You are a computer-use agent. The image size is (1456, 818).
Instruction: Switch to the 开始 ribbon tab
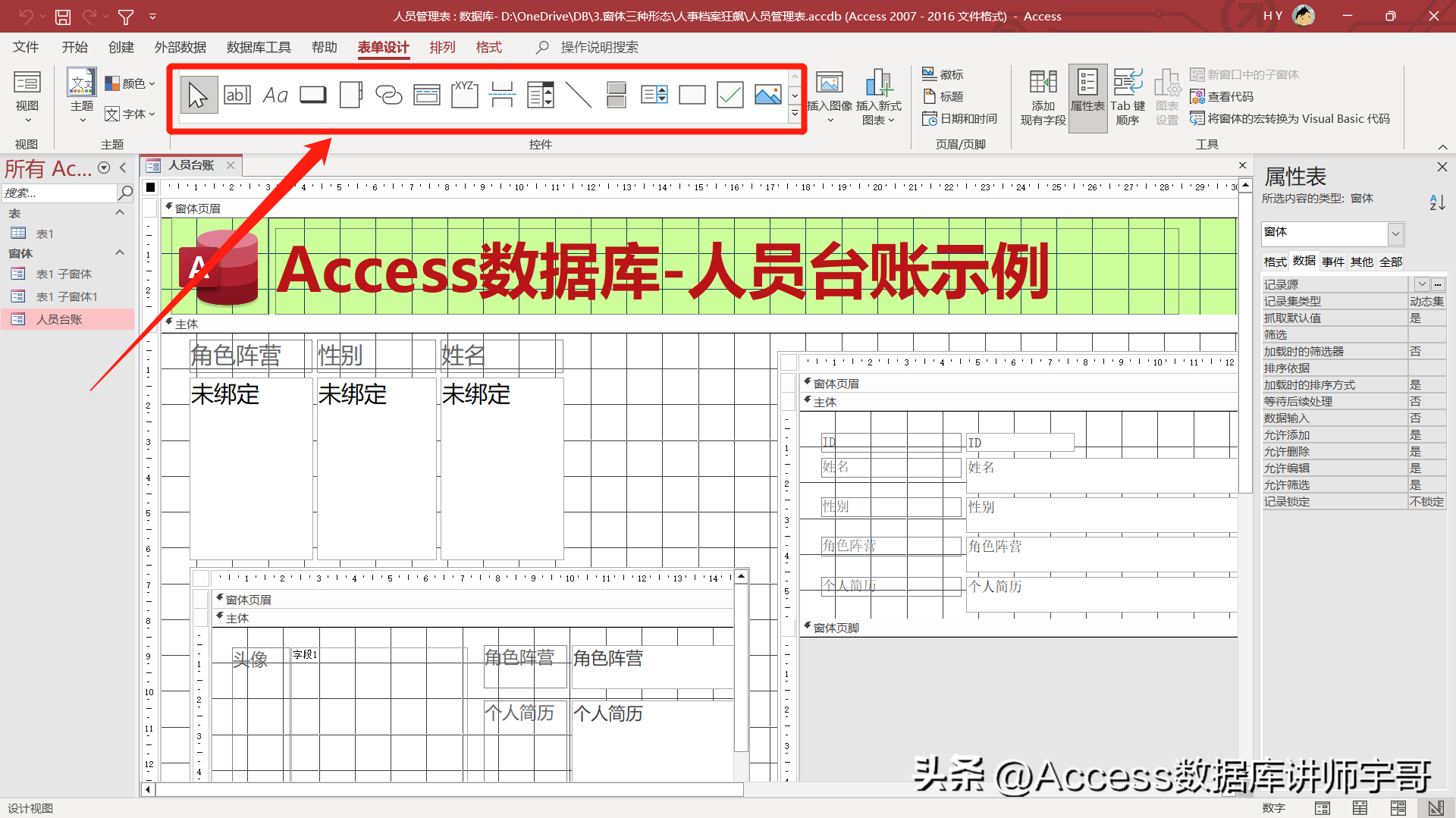point(74,47)
